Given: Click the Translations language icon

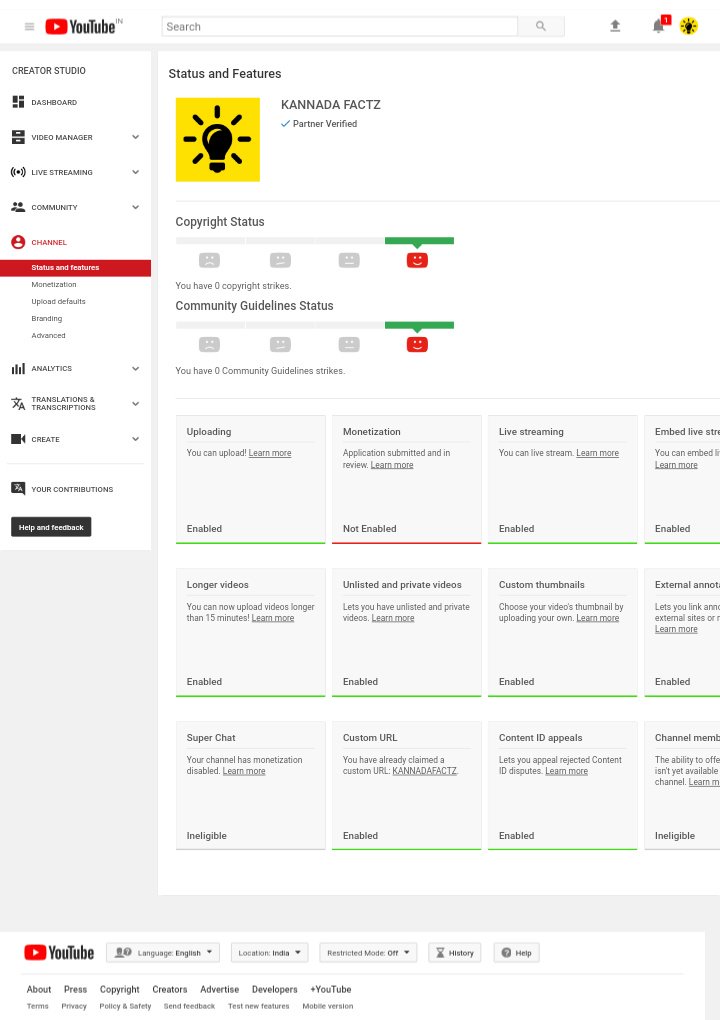Looking at the screenshot, I should 18,403.
